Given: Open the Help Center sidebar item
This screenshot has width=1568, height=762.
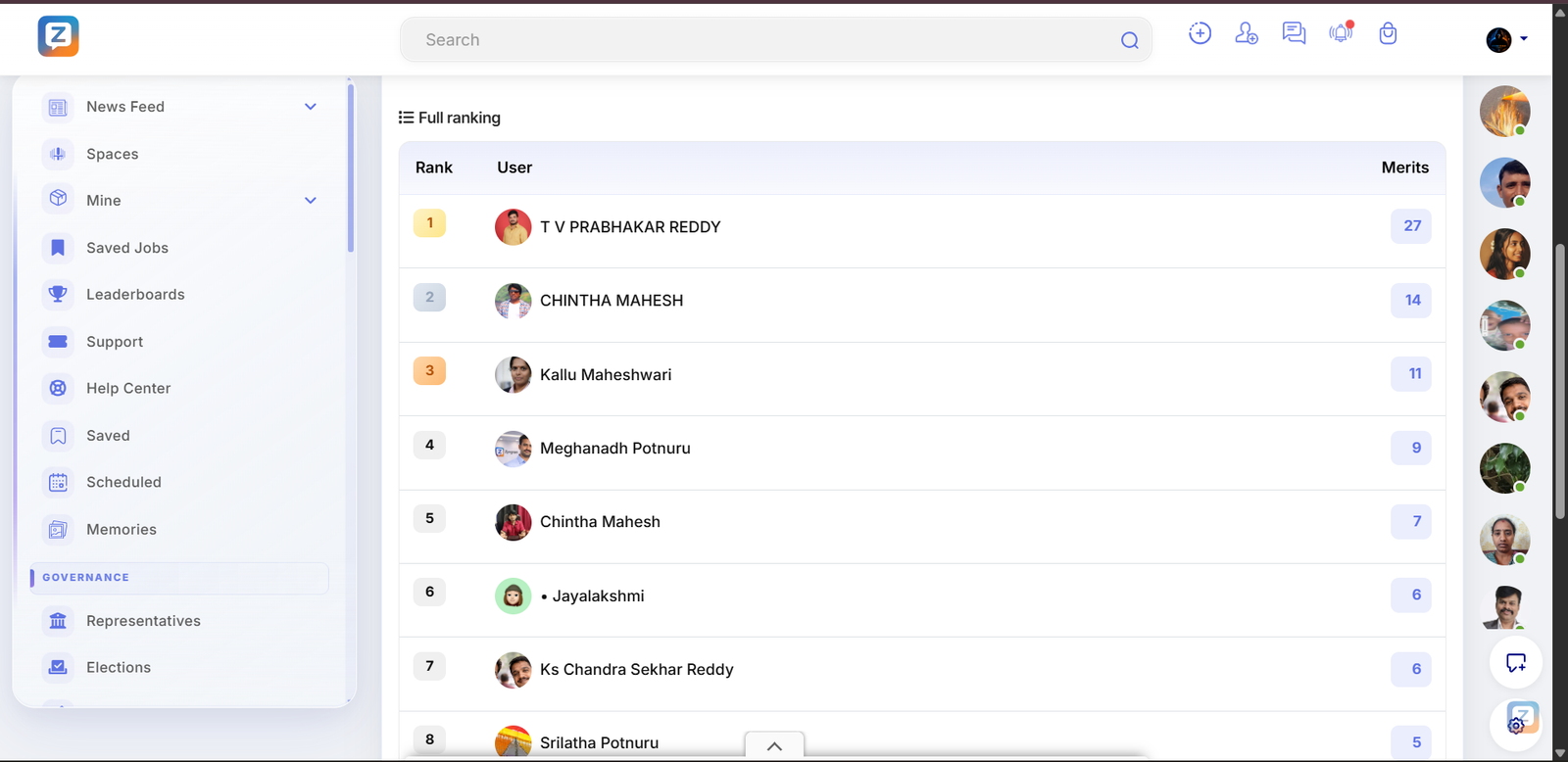Looking at the screenshot, I should [128, 389].
